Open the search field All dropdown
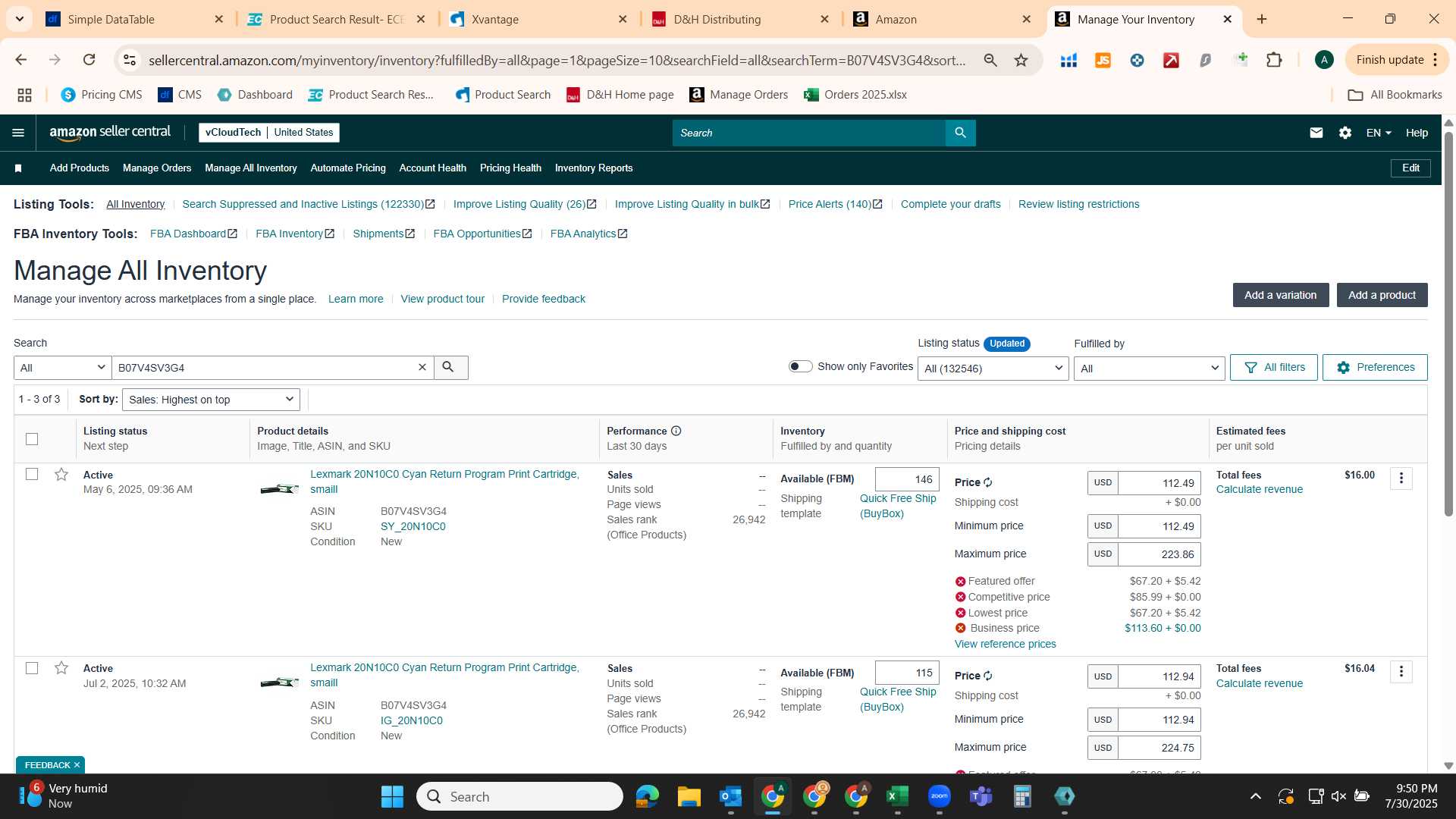The image size is (1456, 819). tap(62, 368)
